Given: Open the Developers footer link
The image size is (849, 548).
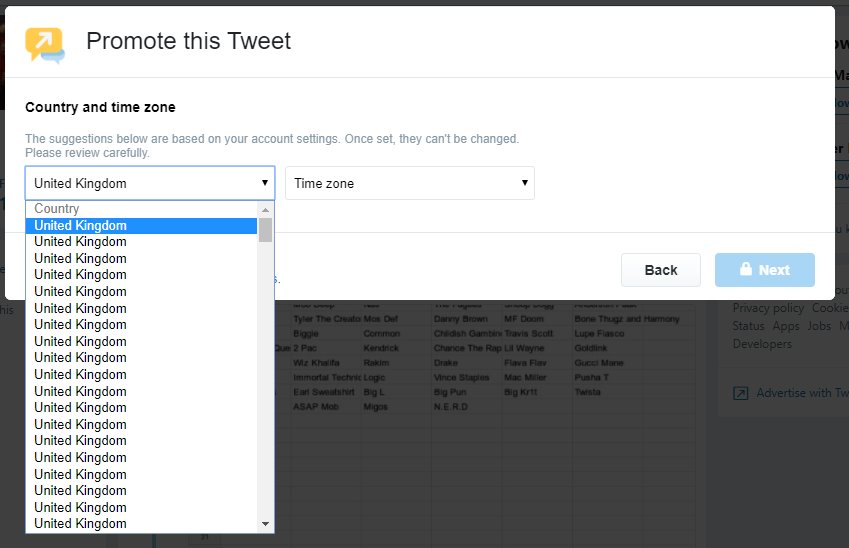Looking at the screenshot, I should (x=762, y=344).
